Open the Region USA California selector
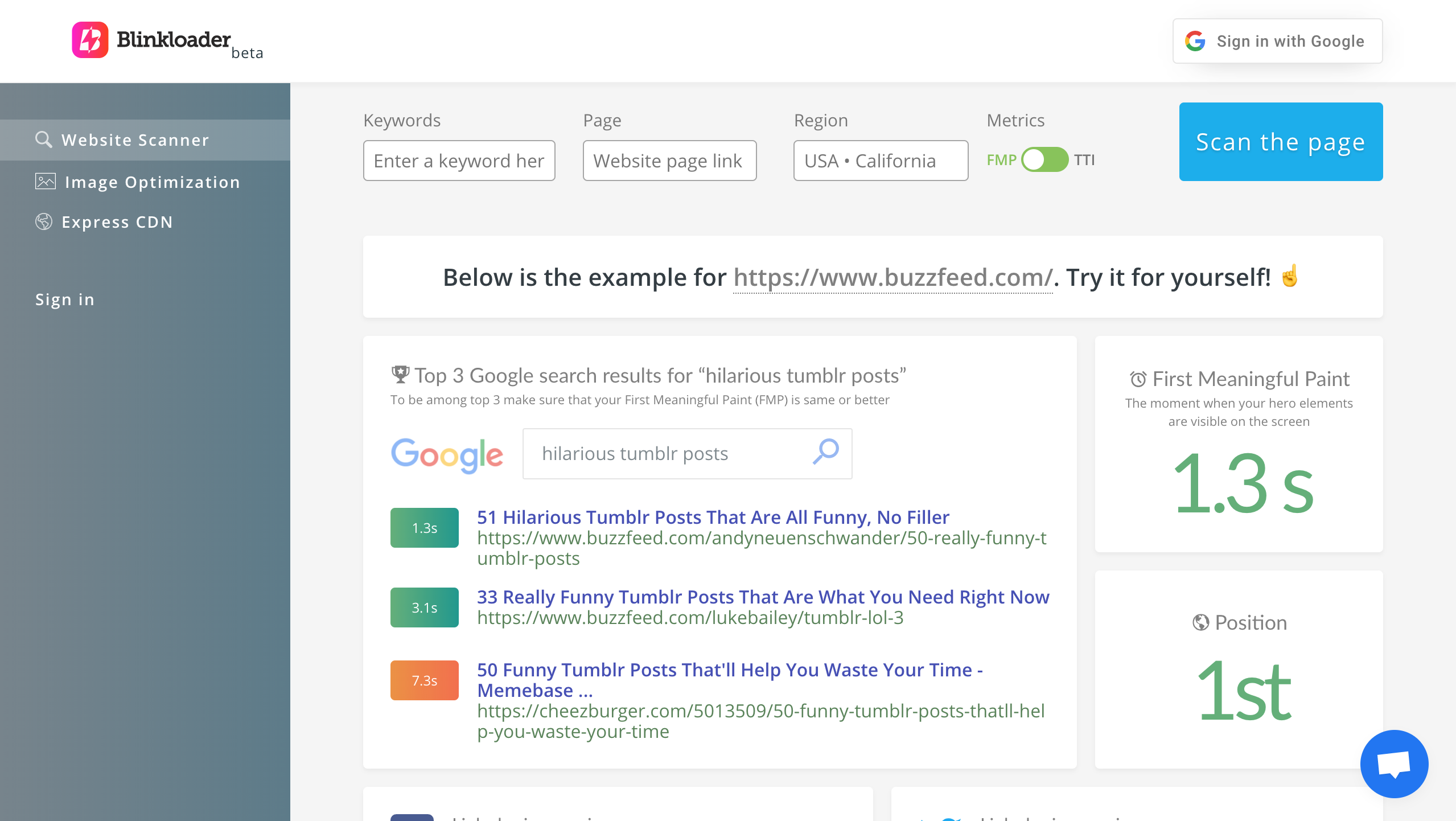Viewport: 1456px width, 821px height. [x=881, y=161]
